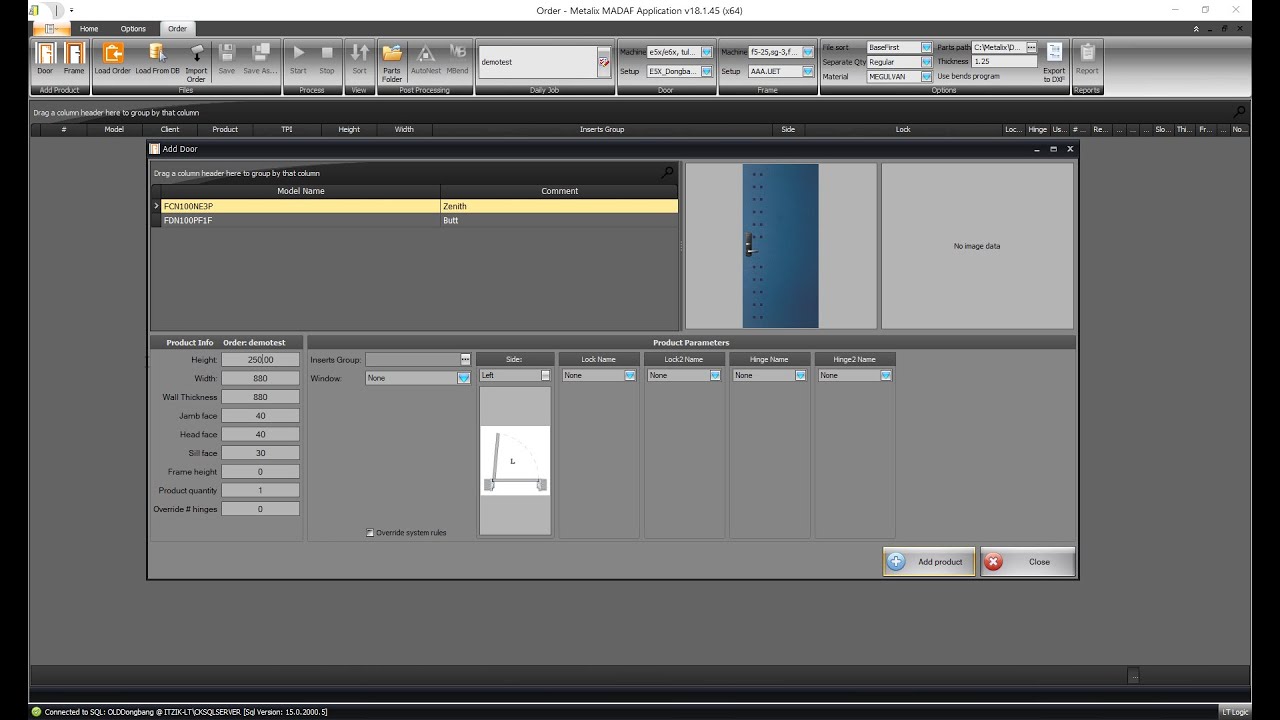Open the Material MEGULVAN dropdown
Viewport: 1280px width, 720px height.
click(927, 76)
